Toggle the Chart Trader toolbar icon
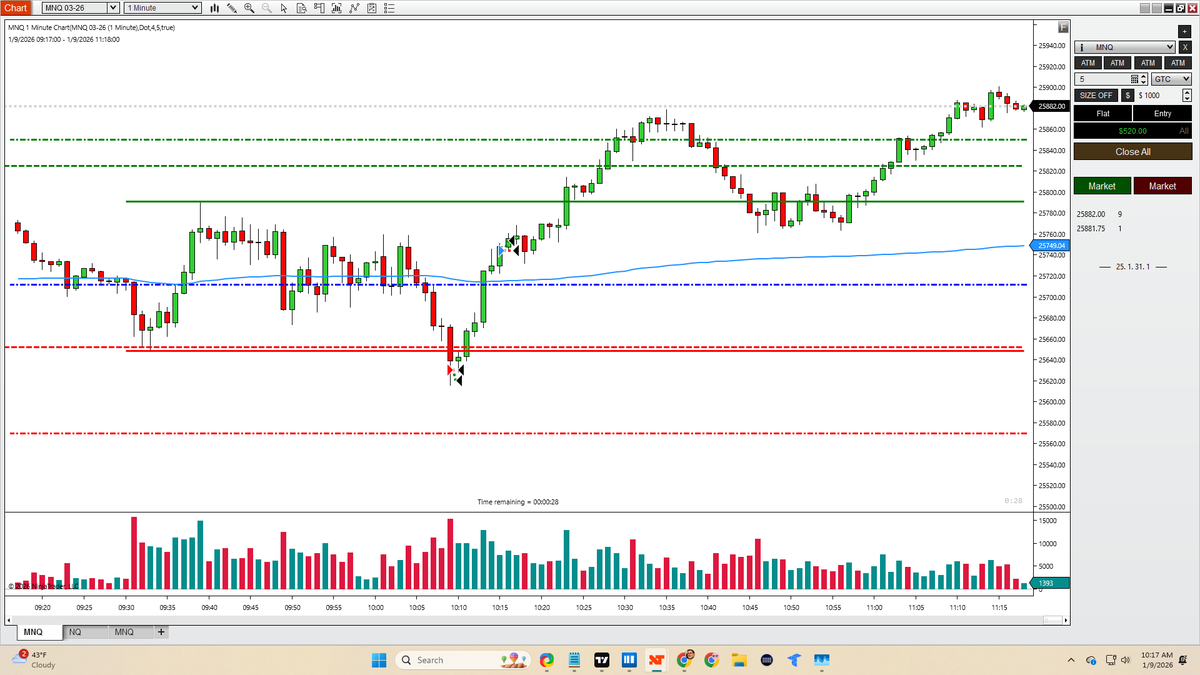 click(319, 8)
